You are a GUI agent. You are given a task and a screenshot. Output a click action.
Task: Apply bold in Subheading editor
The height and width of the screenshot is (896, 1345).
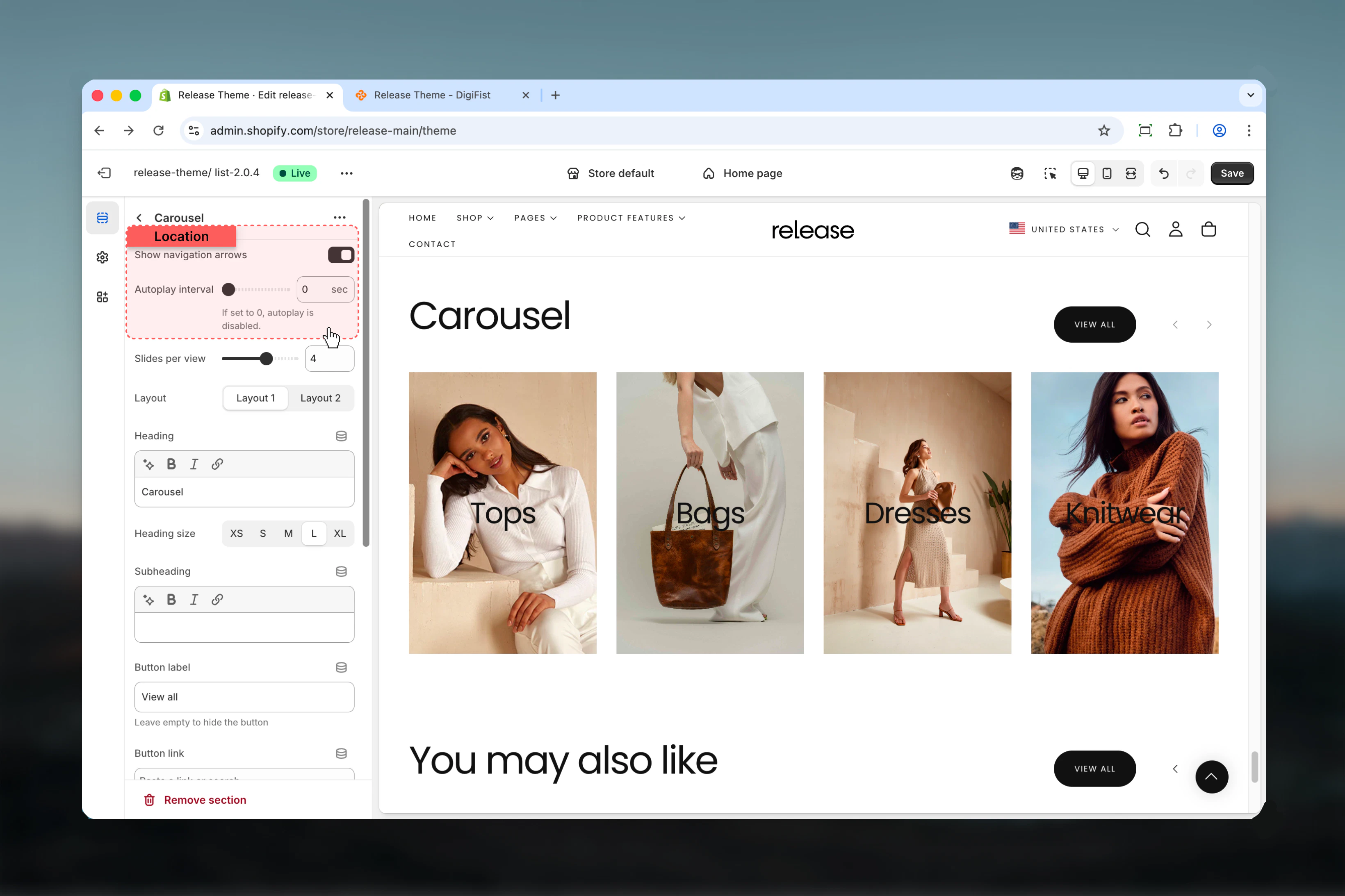click(x=171, y=599)
